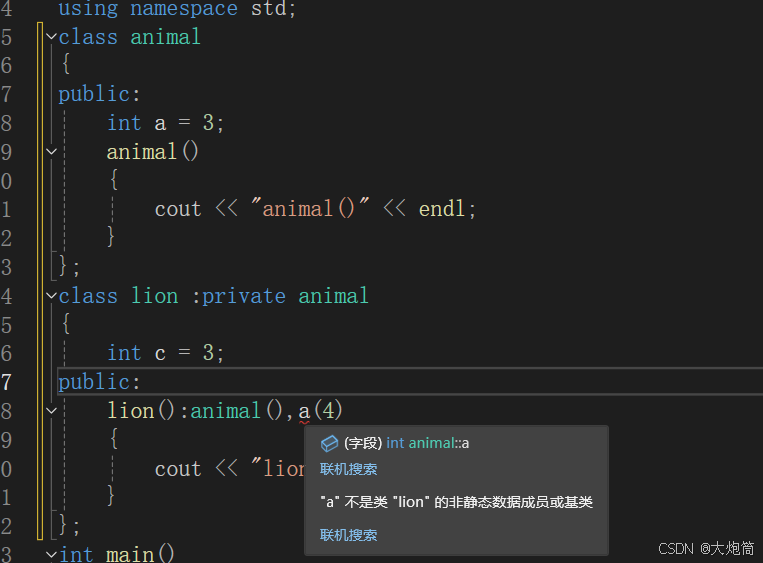Click 'std' on the using namespace line
Screen dimensions: 763x563
click(x=269, y=9)
